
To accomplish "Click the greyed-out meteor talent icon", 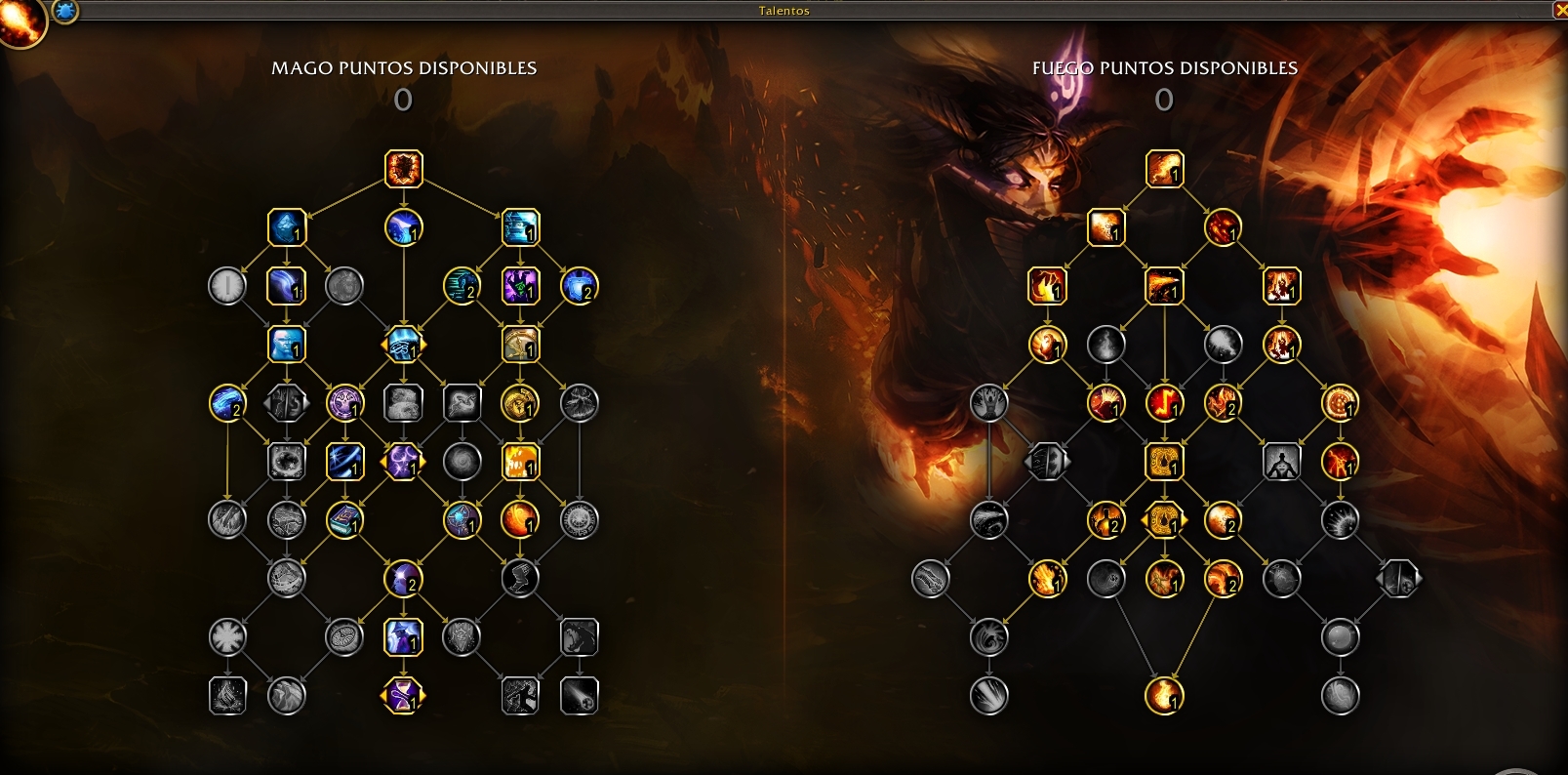I will point(579,696).
